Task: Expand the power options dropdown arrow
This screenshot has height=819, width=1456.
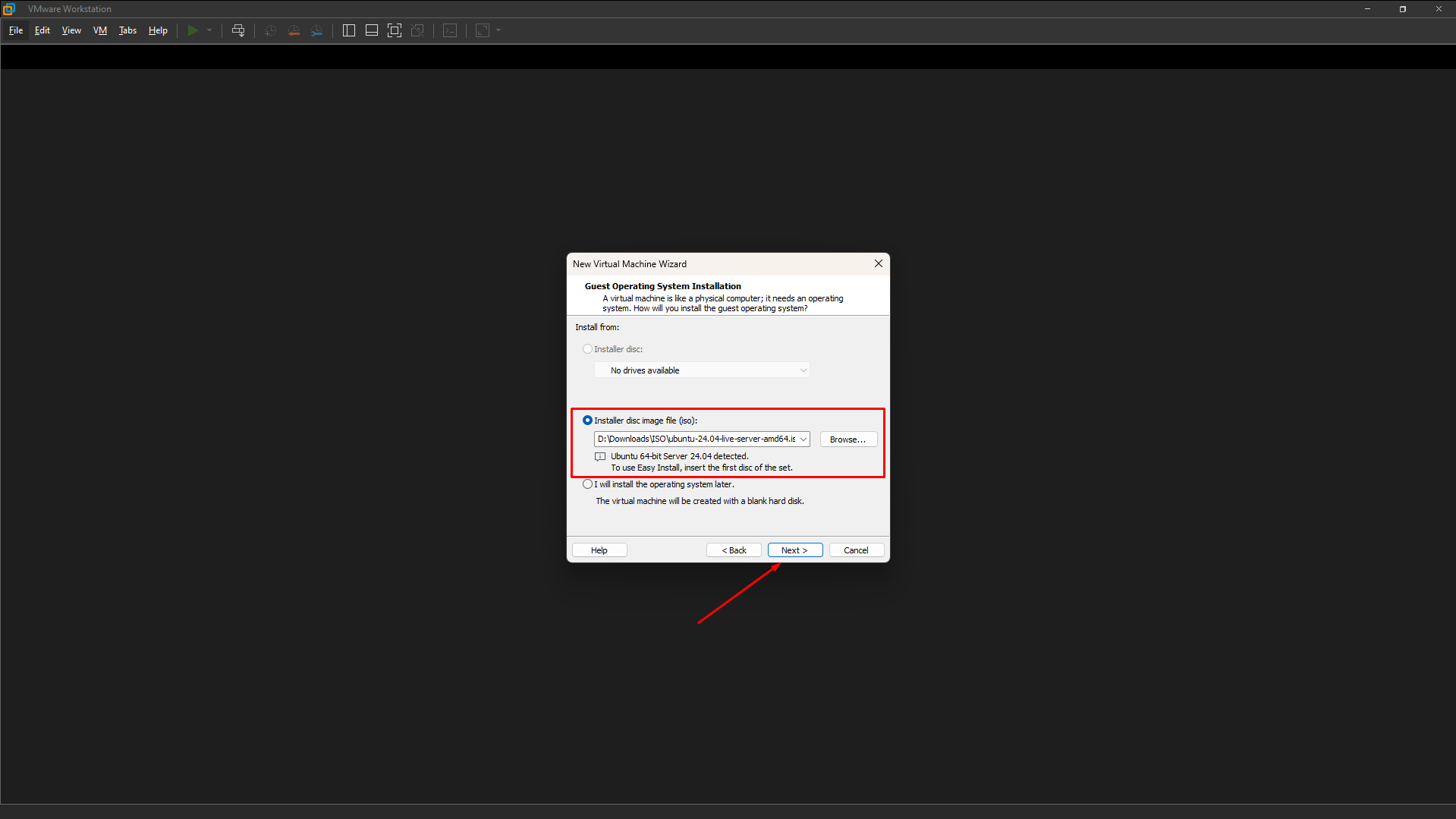Action: pos(209,30)
